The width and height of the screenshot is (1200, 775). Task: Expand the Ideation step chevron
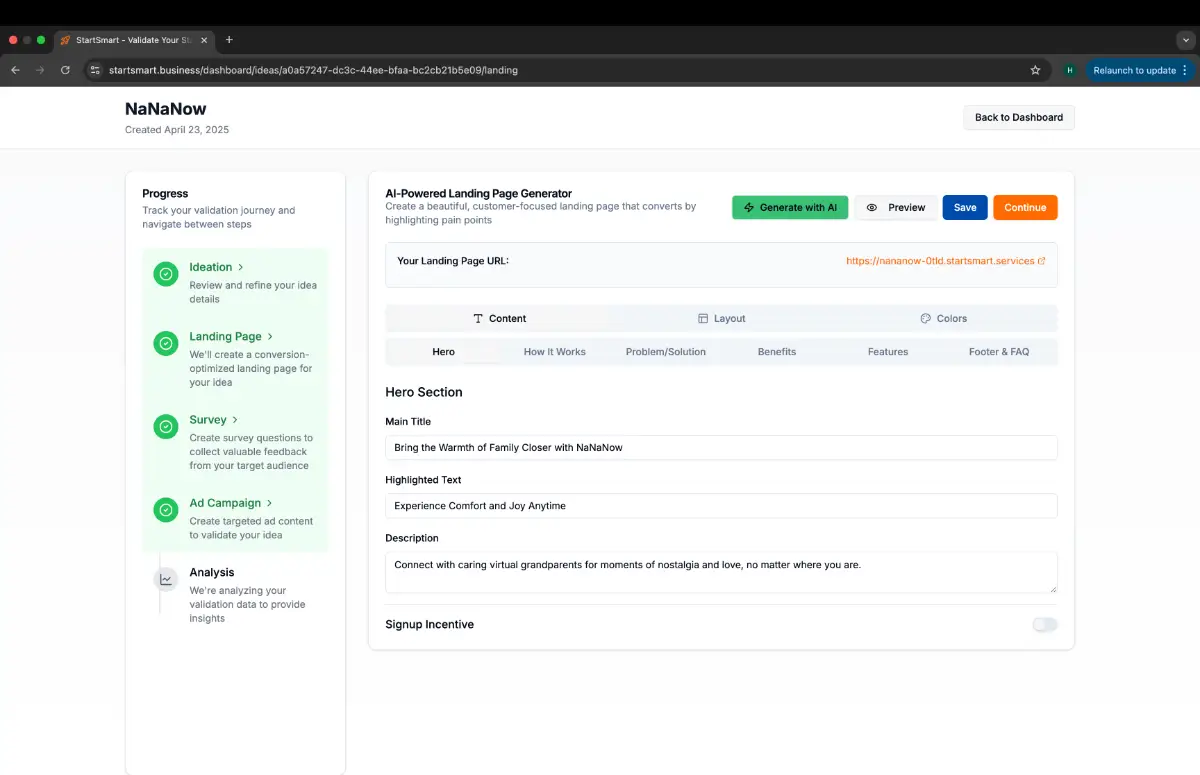click(x=241, y=267)
